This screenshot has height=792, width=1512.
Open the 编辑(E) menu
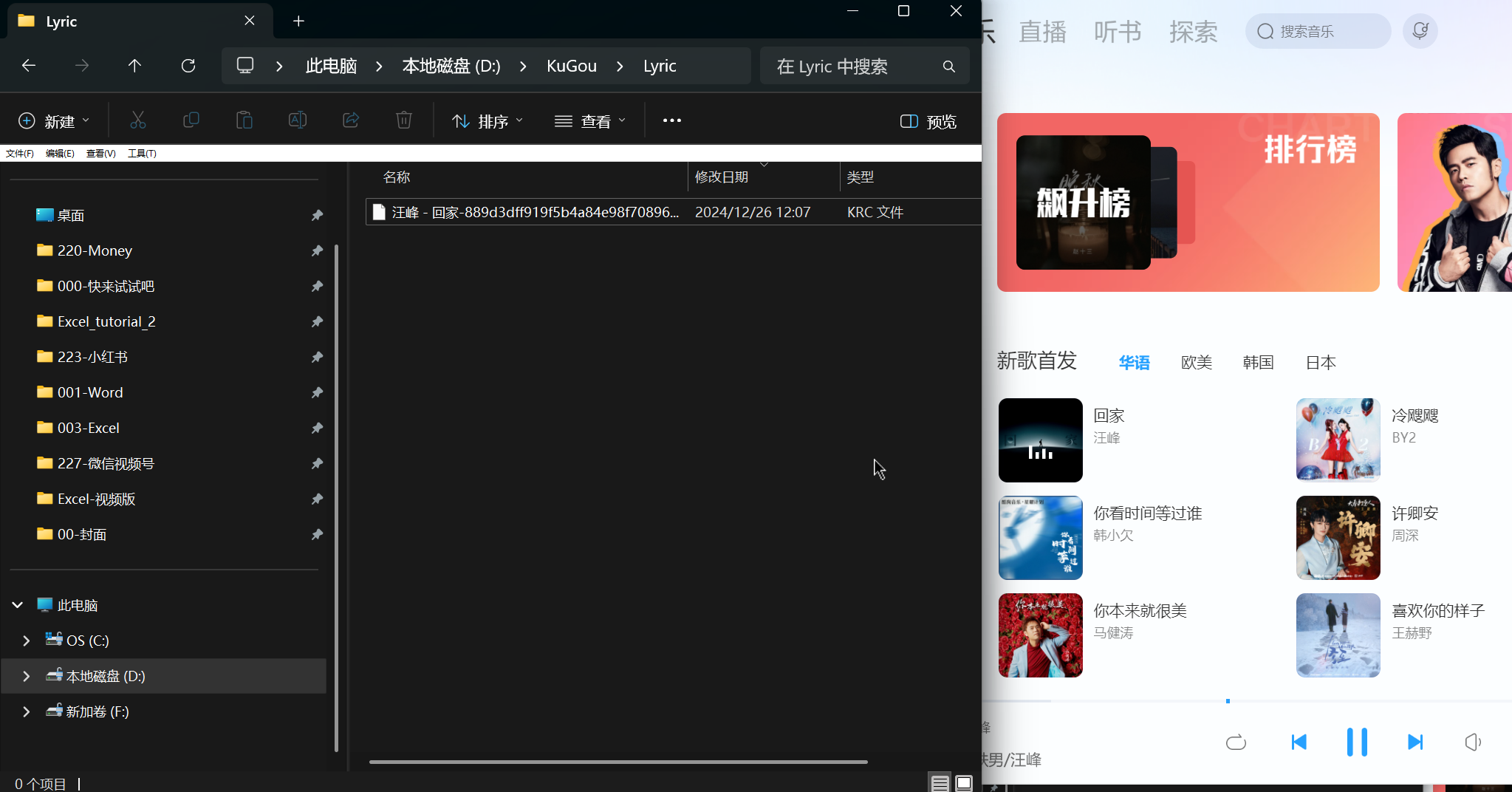[60, 154]
